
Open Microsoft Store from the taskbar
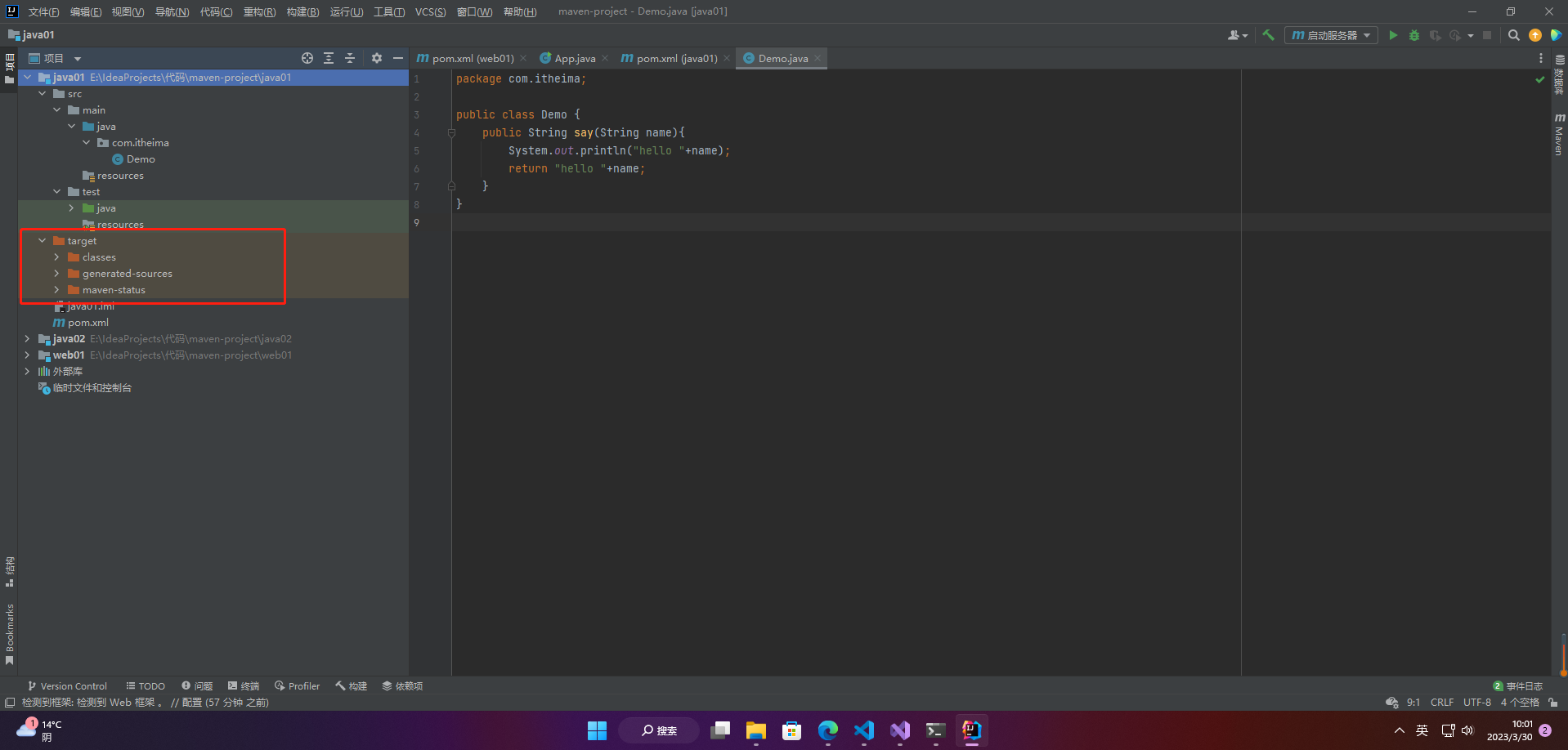coord(792,730)
